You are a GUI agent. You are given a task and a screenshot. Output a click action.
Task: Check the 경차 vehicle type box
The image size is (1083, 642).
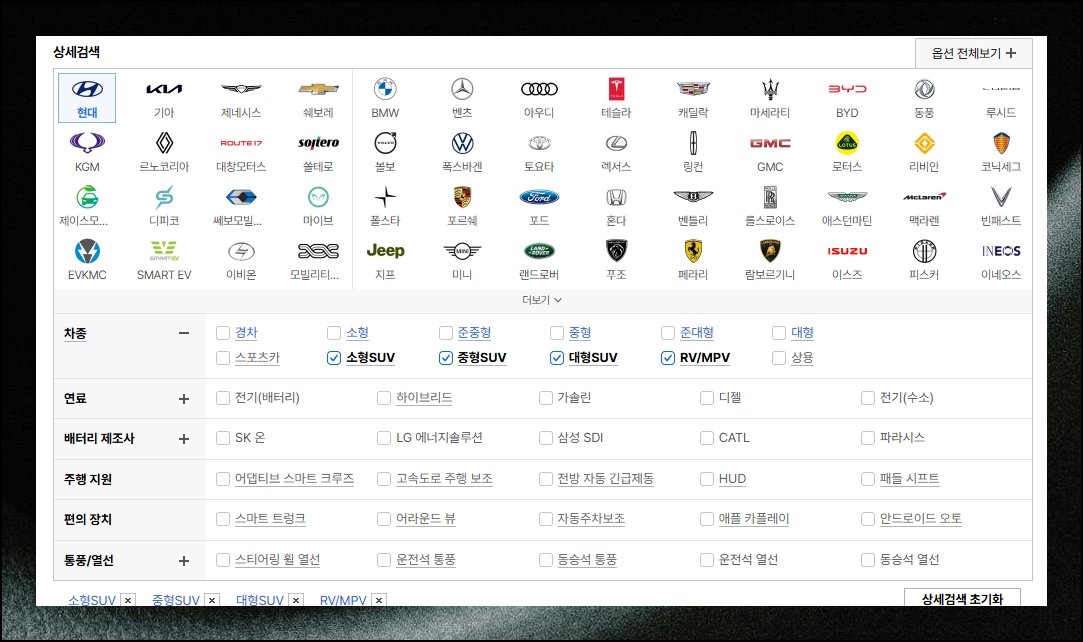click(x=222, y=333)
